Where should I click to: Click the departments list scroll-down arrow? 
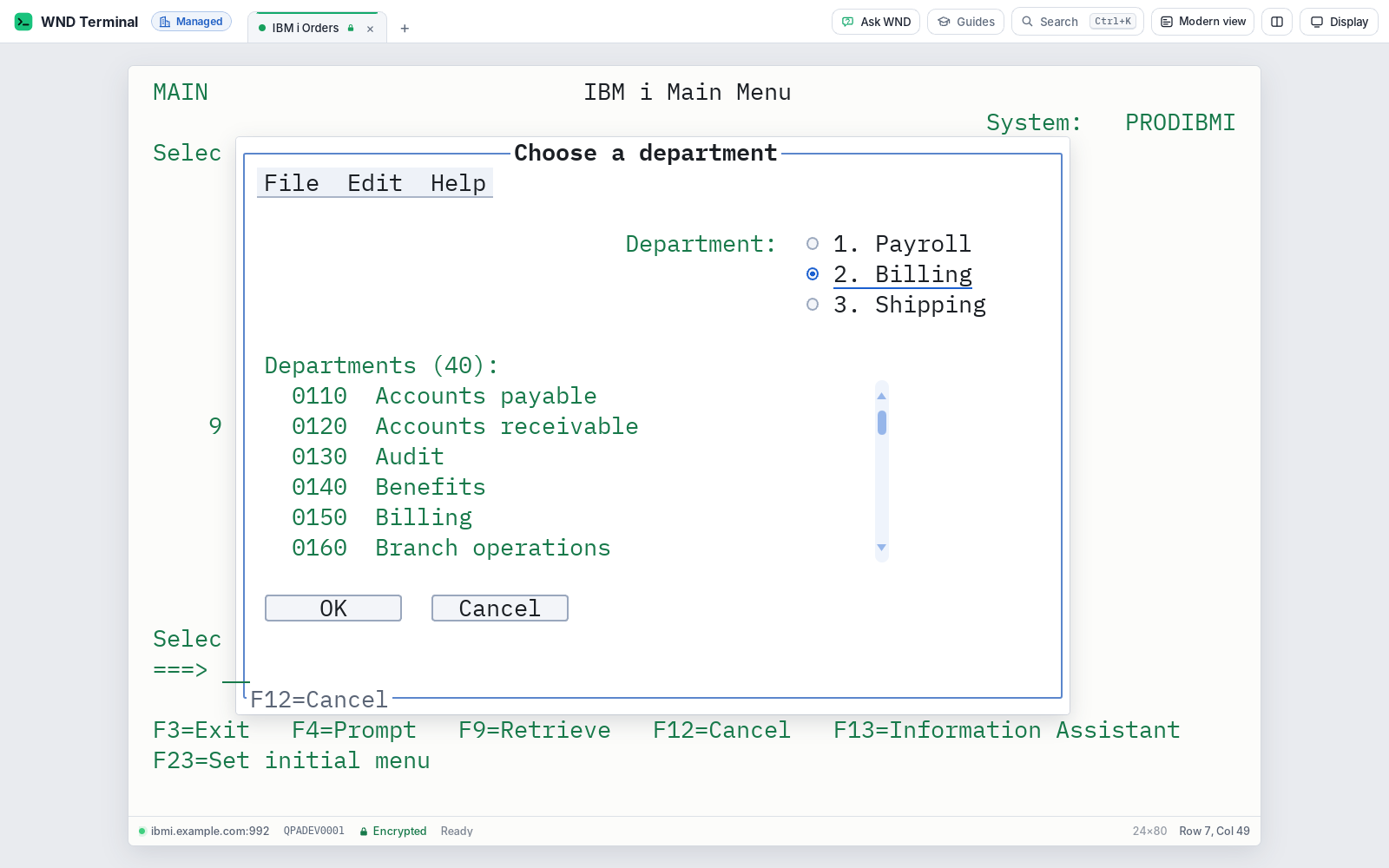click(x=882, y=548)
